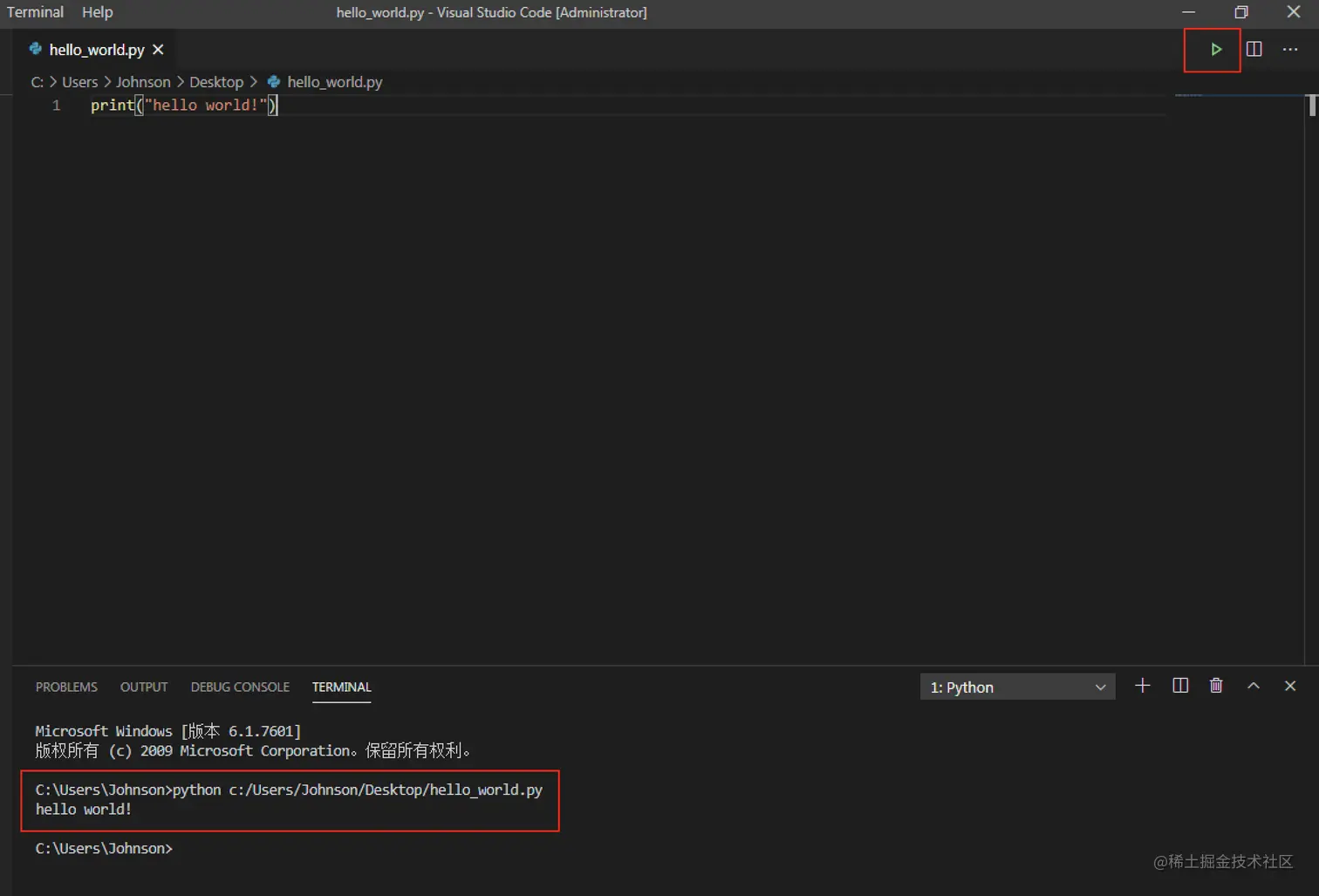Expand the Desktop breadcrumb segment

(x=215, y=81)
